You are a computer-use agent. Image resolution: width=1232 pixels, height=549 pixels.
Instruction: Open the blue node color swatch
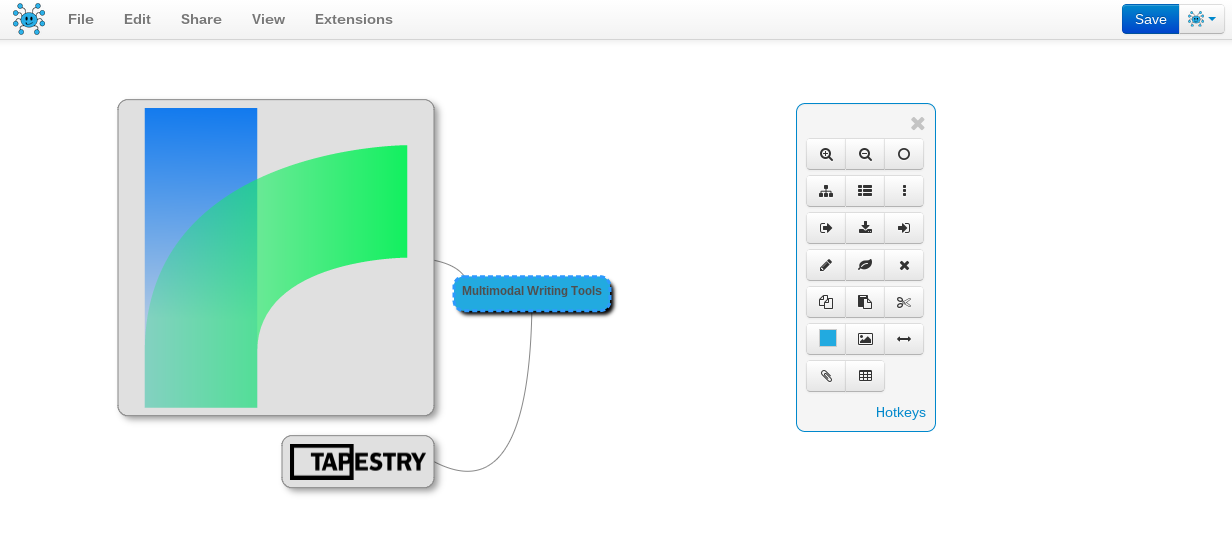(827, 338)
